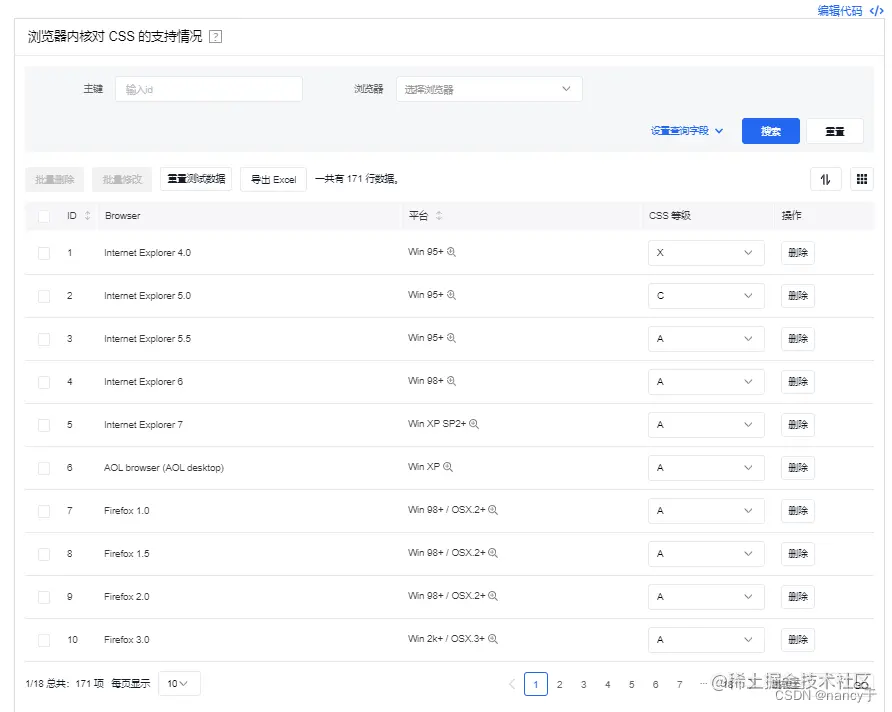Open CSS grade dropdown for Internet Explorer 5.5

tap(706, 339)
